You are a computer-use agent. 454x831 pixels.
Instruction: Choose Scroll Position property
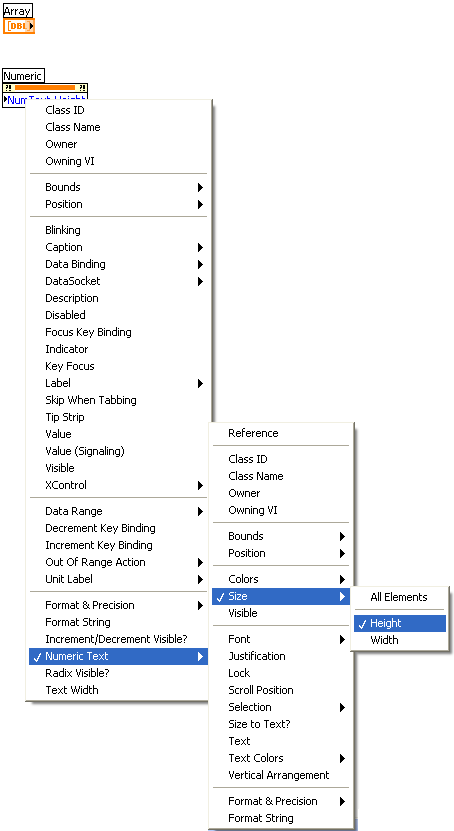point(261,690)
